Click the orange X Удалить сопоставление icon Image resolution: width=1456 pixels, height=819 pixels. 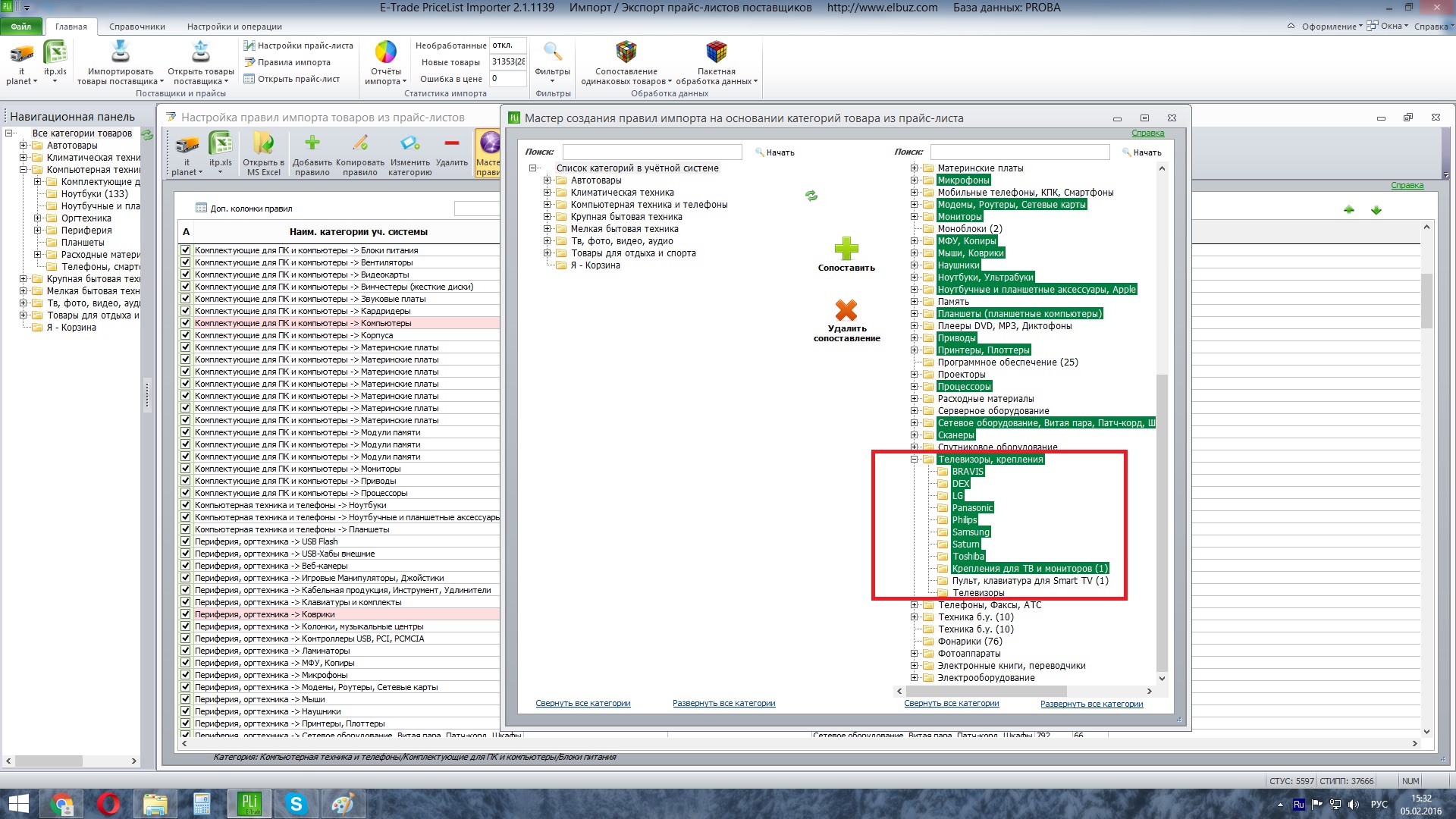(846, 310)
